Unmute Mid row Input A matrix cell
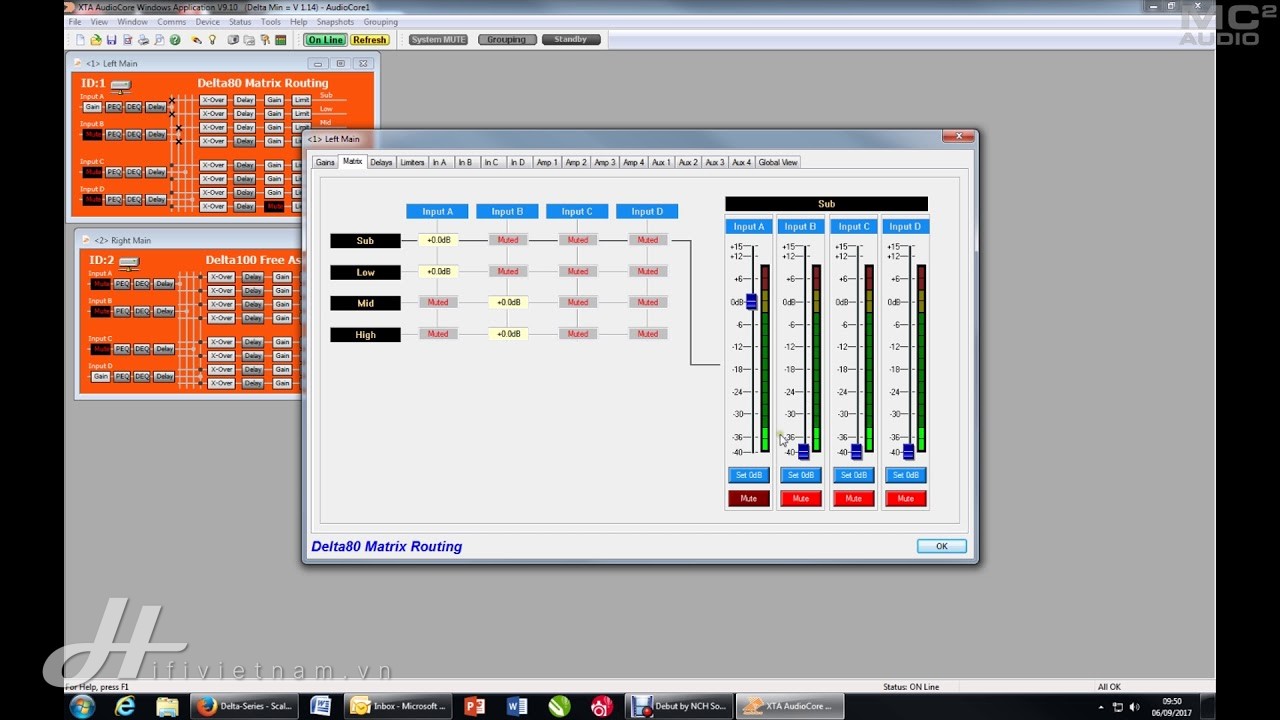 [438, 302]
